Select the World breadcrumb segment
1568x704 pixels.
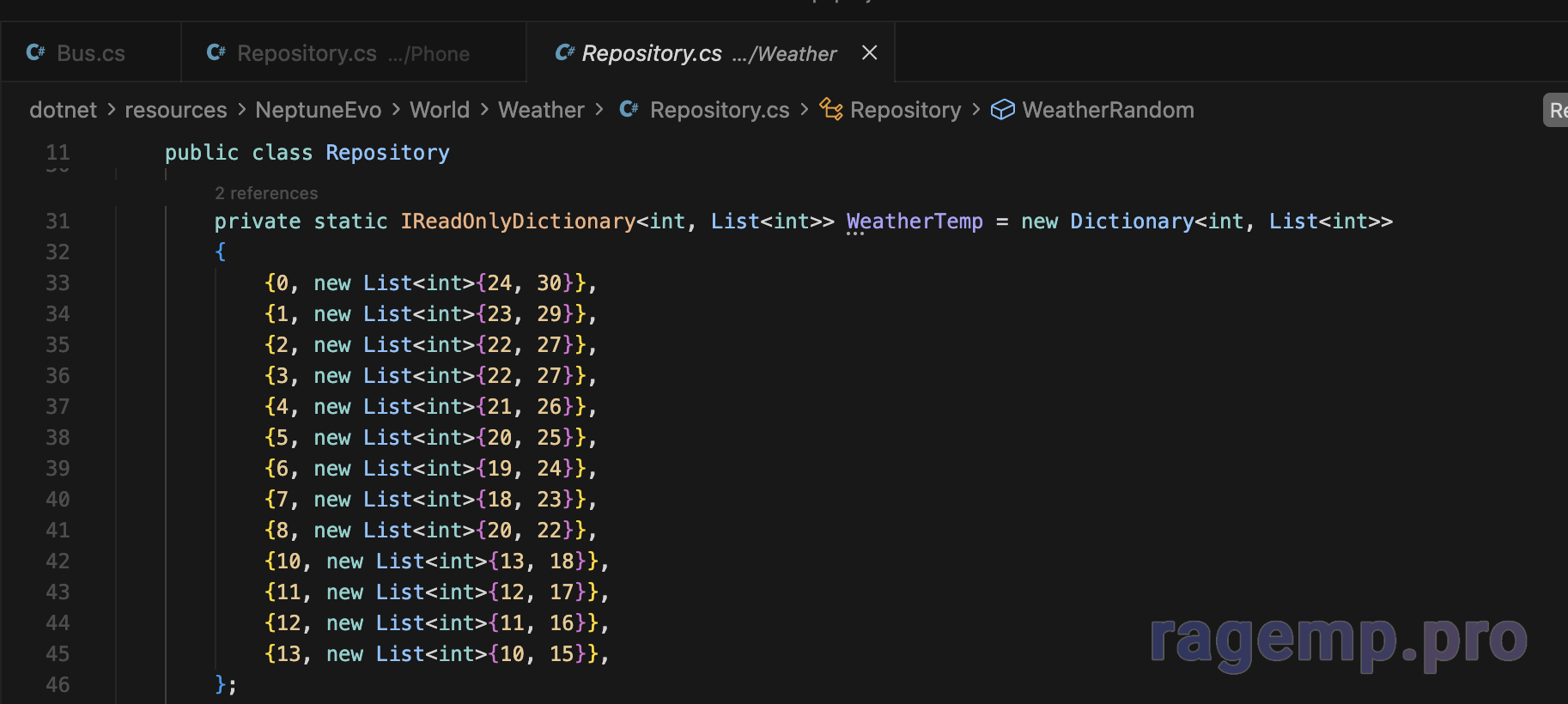coord(439,110)
